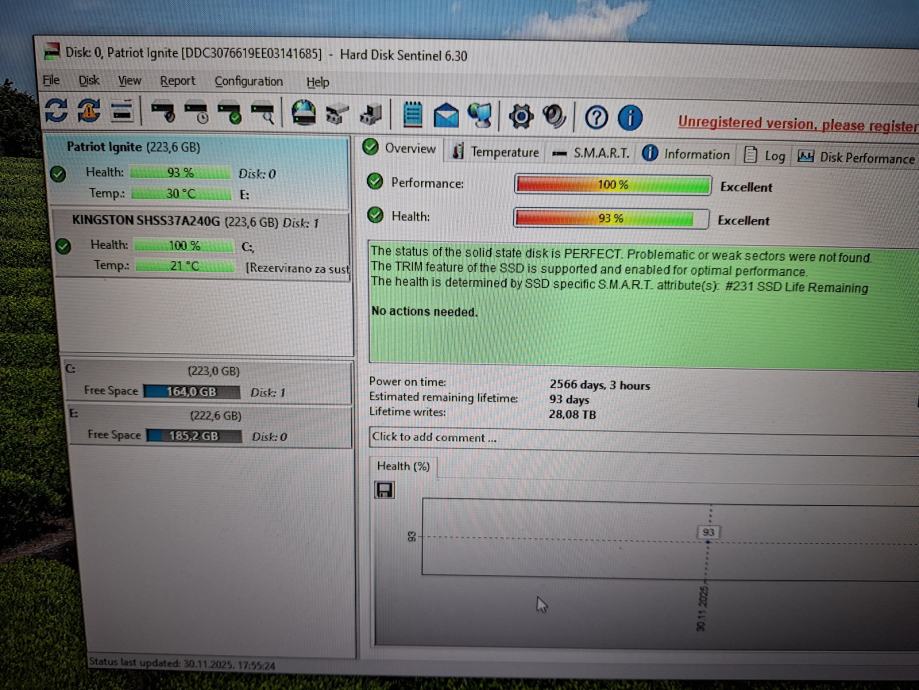Switch to the Temperature tab
The image size is (919, 690).
pos(496,151)
